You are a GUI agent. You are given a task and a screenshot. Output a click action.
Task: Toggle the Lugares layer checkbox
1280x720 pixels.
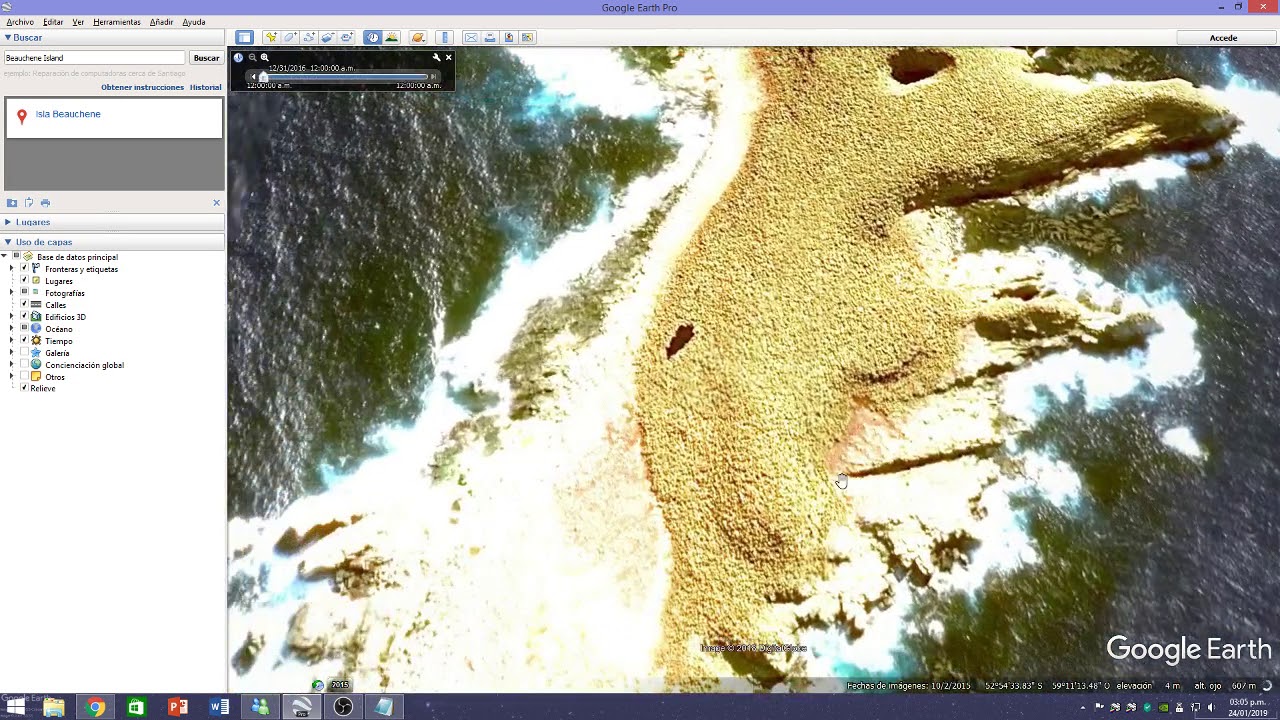[x=24, y=280]
